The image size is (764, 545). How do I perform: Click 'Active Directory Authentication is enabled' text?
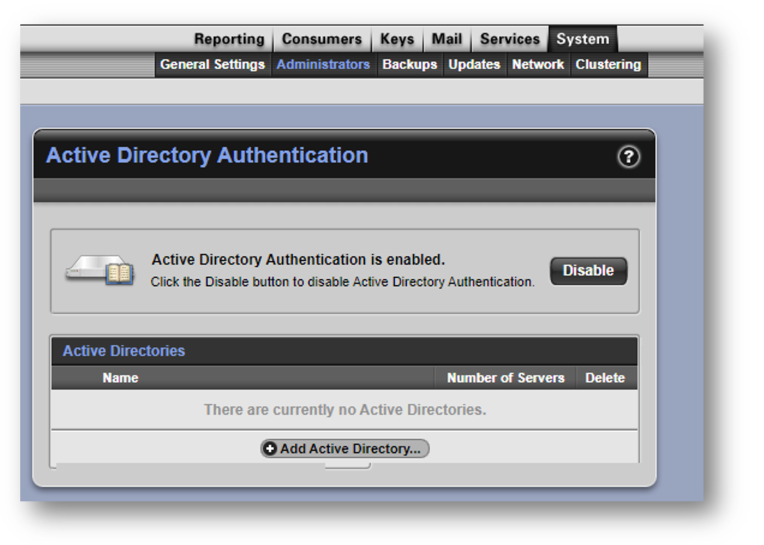(x=298, y=260)
